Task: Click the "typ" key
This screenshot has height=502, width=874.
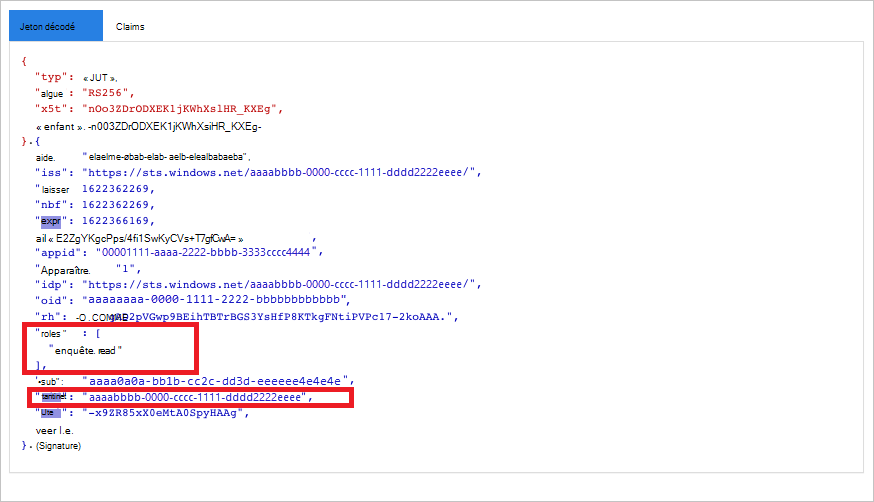Action: 51,77
